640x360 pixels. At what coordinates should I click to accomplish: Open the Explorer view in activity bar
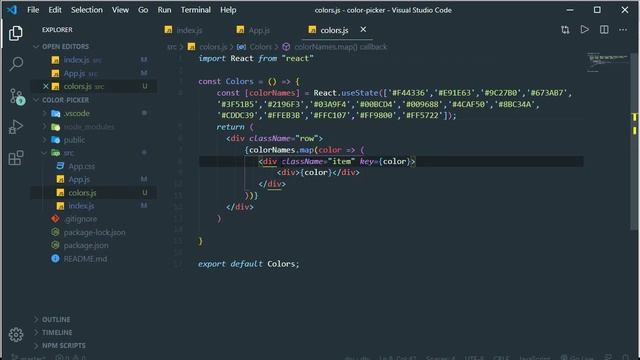pos(16,33)
